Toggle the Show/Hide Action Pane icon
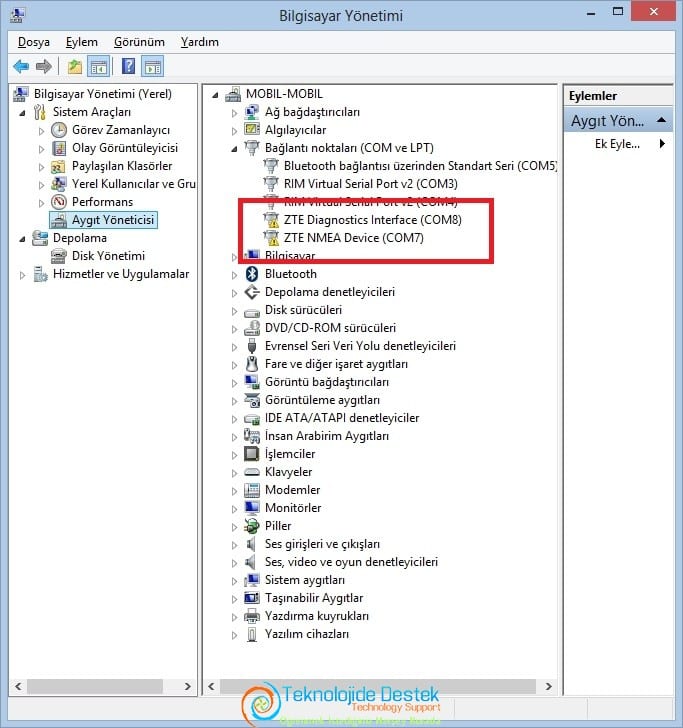This screenshot has width=683, height=728. (153, 67)
